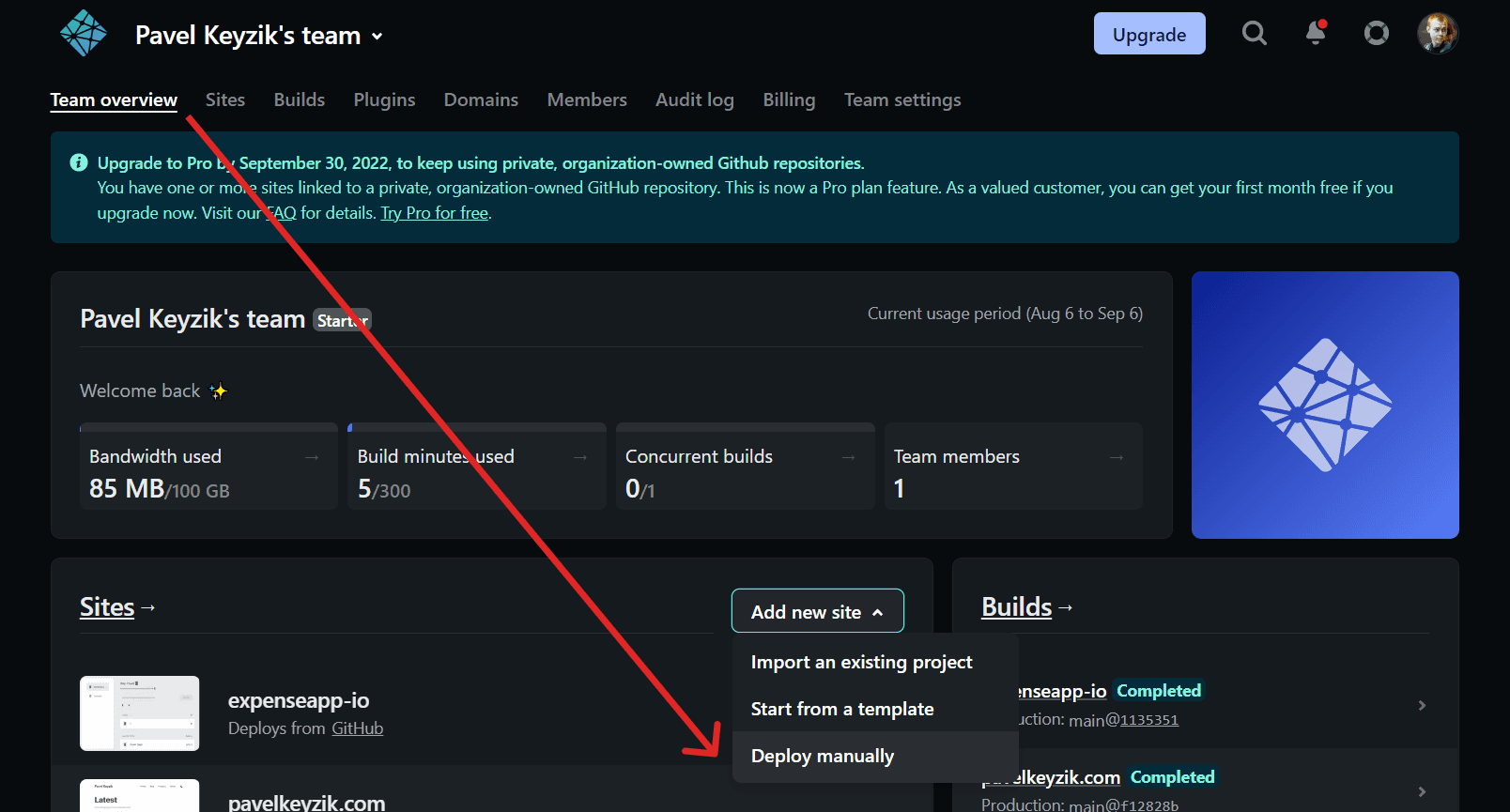Open the GitHub link under expenseapp-io
The height and width of the screenshot is (812, 1510).
coord(357,728)
